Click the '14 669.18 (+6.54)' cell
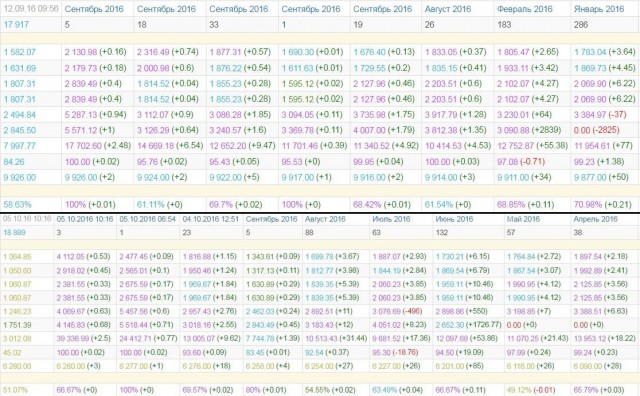 click(x=170, y=145)
